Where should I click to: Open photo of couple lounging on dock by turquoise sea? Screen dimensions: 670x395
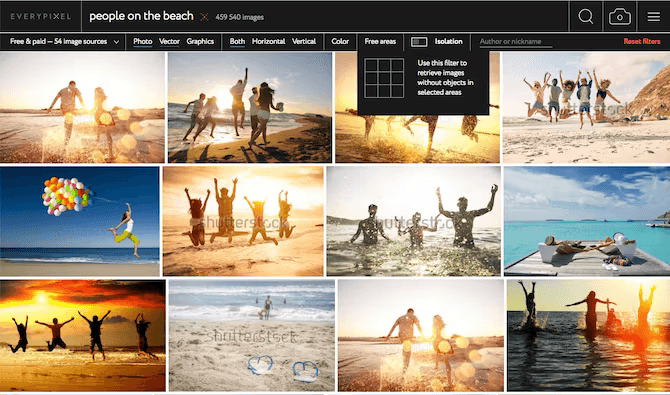pos(587,221)
